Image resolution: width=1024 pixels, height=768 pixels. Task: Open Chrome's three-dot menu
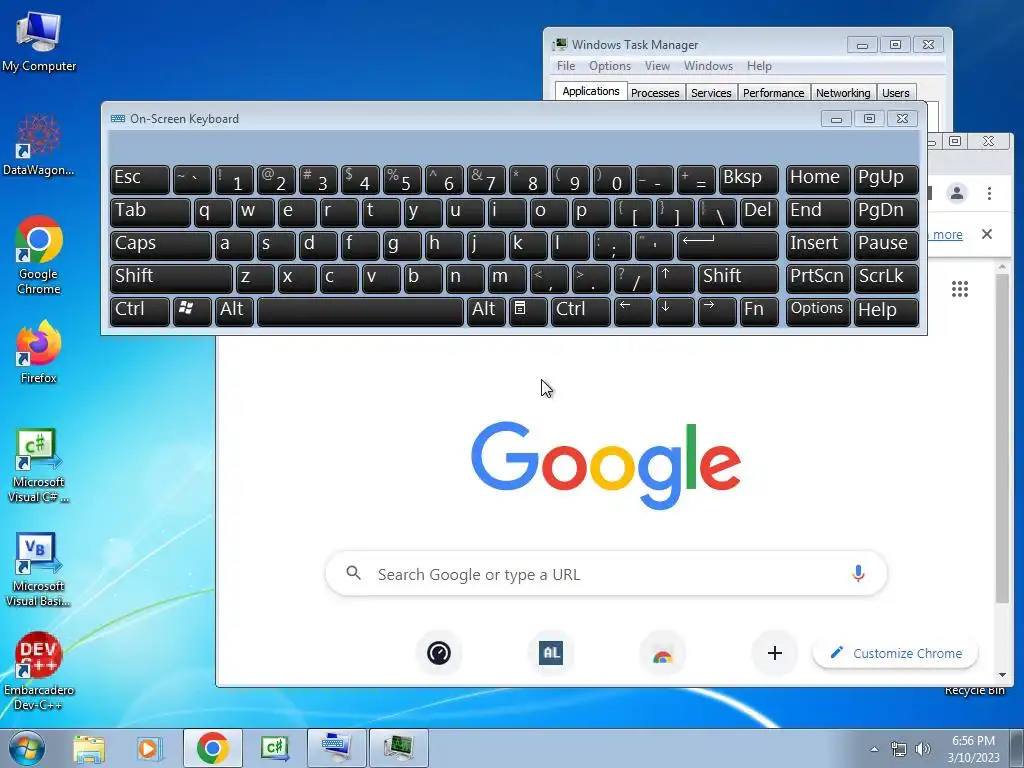[x=989, y=193]
